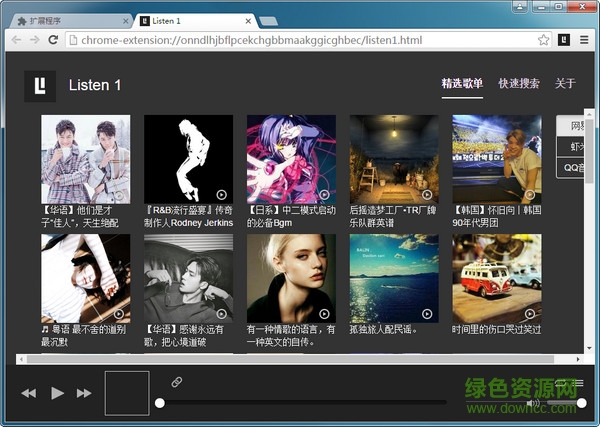Bookmark this page with the star icon
Screen dimensions: 600x427
point(543,40)
